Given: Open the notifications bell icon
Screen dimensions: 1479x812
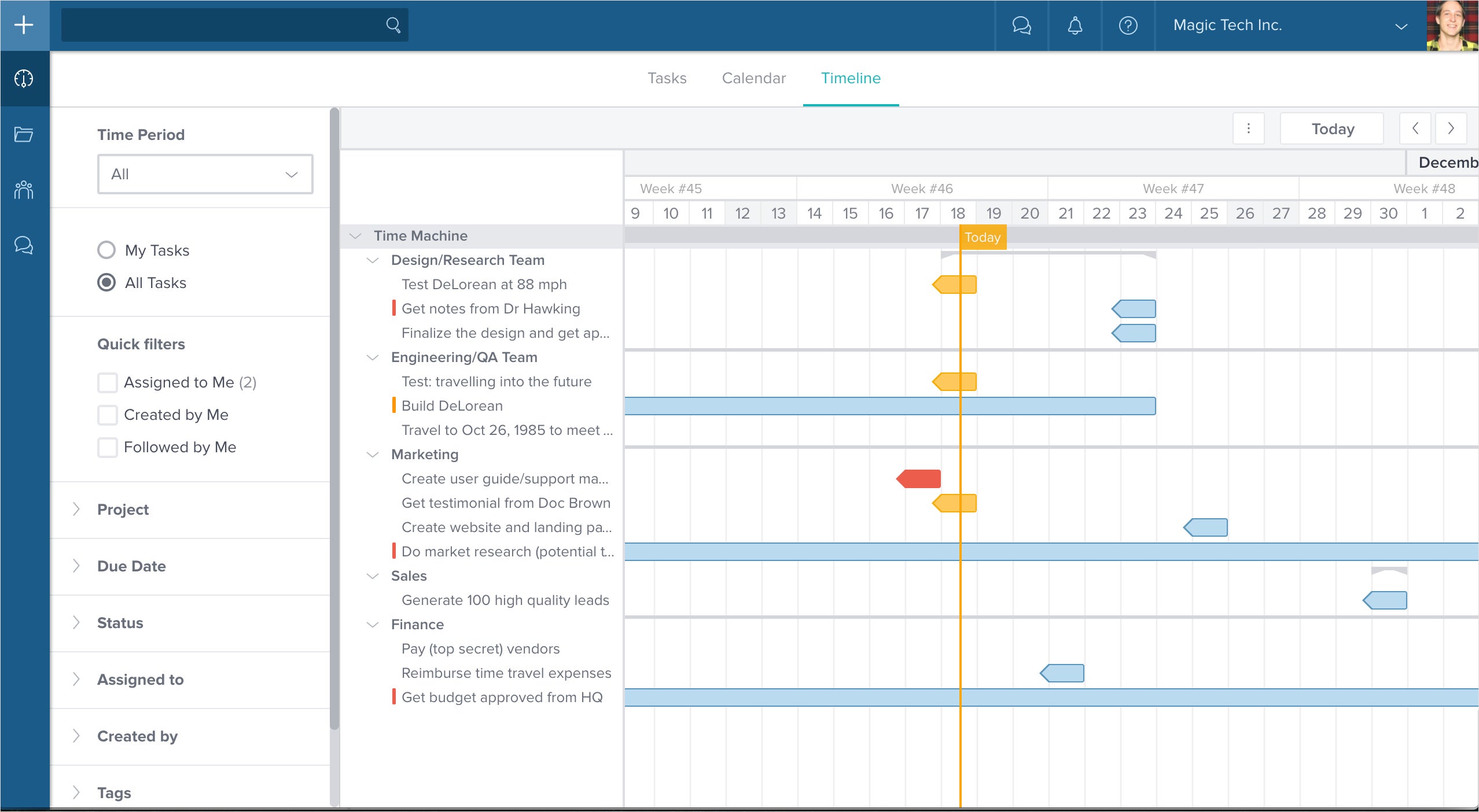Looking at the screenshot, I should [1075, 25].
